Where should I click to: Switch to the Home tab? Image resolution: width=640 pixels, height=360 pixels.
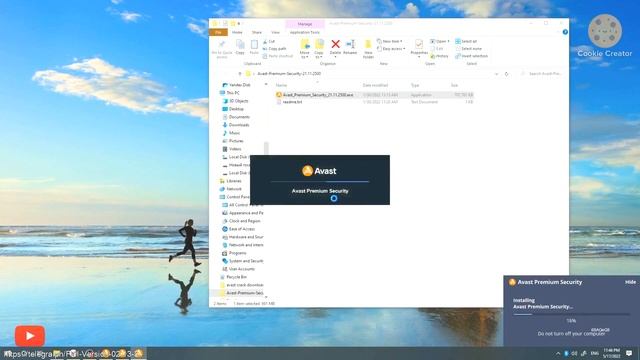click(237, 32)
